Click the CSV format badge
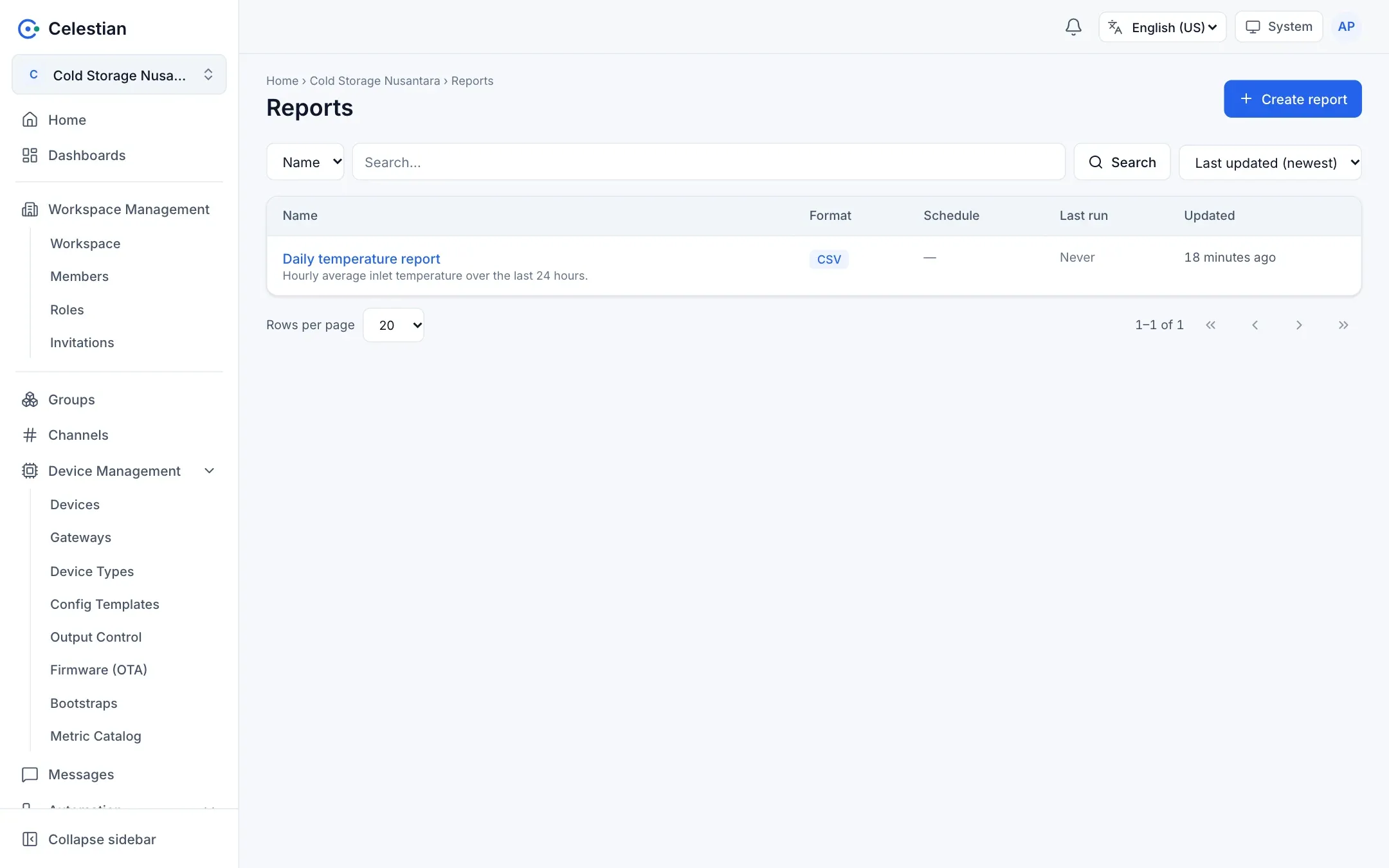Screen dimensions: 1389x868 tap(829, 259)
